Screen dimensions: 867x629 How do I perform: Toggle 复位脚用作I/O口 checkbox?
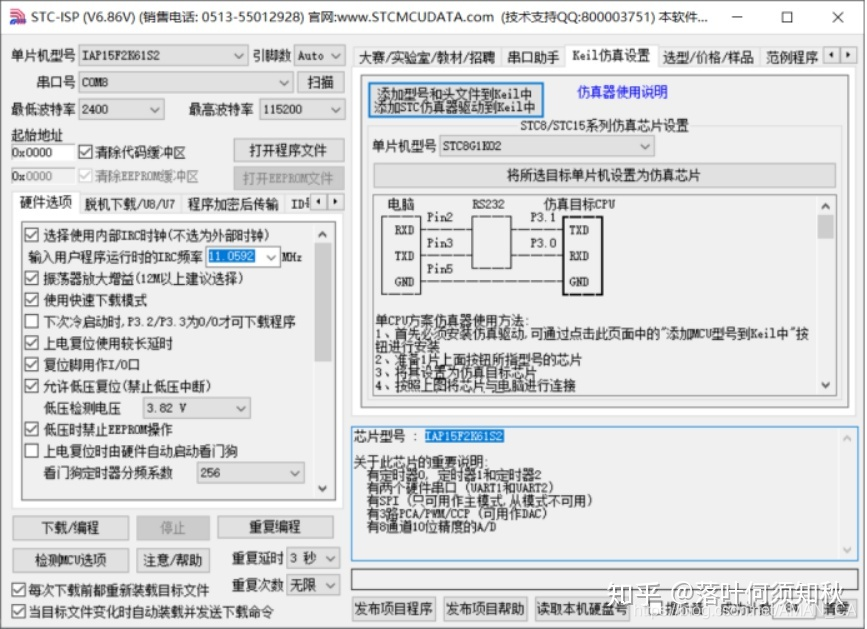tap(32, 364)
